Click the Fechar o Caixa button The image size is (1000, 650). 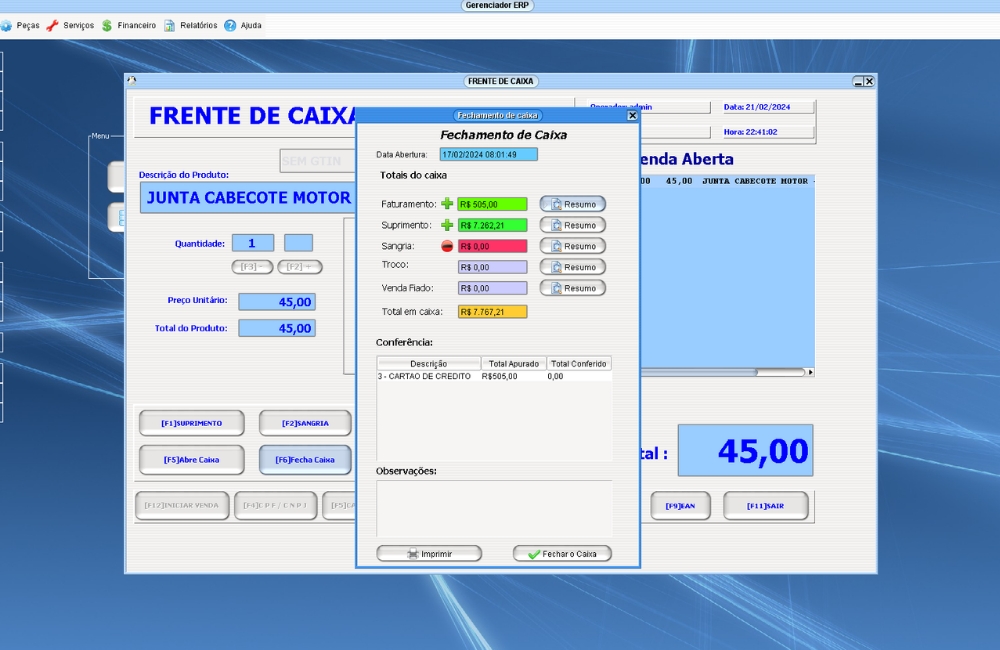(562, 554)
